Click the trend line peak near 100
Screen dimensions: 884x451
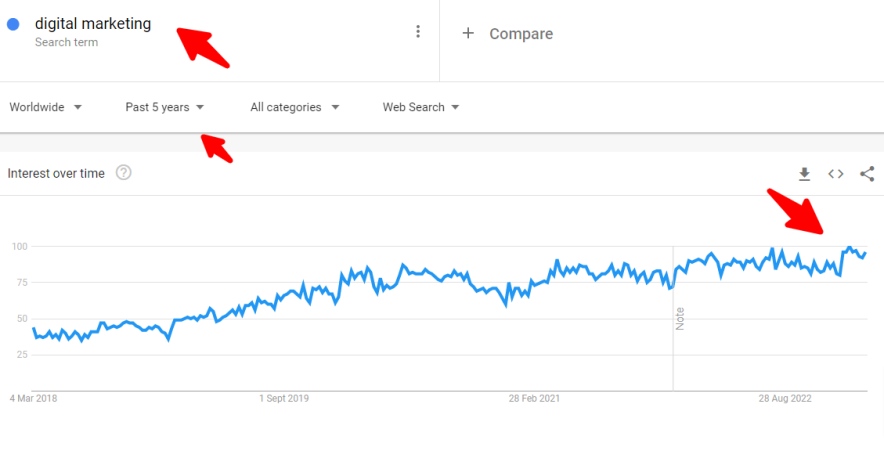[848, 247]
